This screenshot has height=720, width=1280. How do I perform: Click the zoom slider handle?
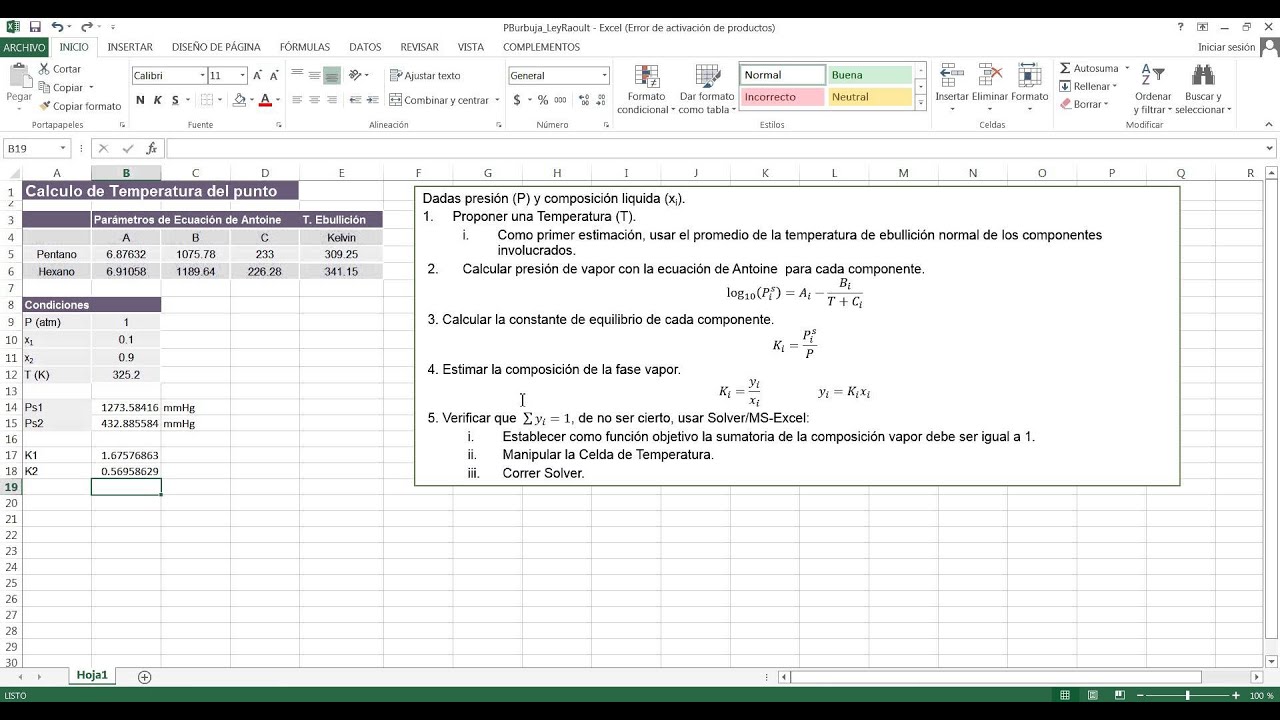(x=1188, y=695)
